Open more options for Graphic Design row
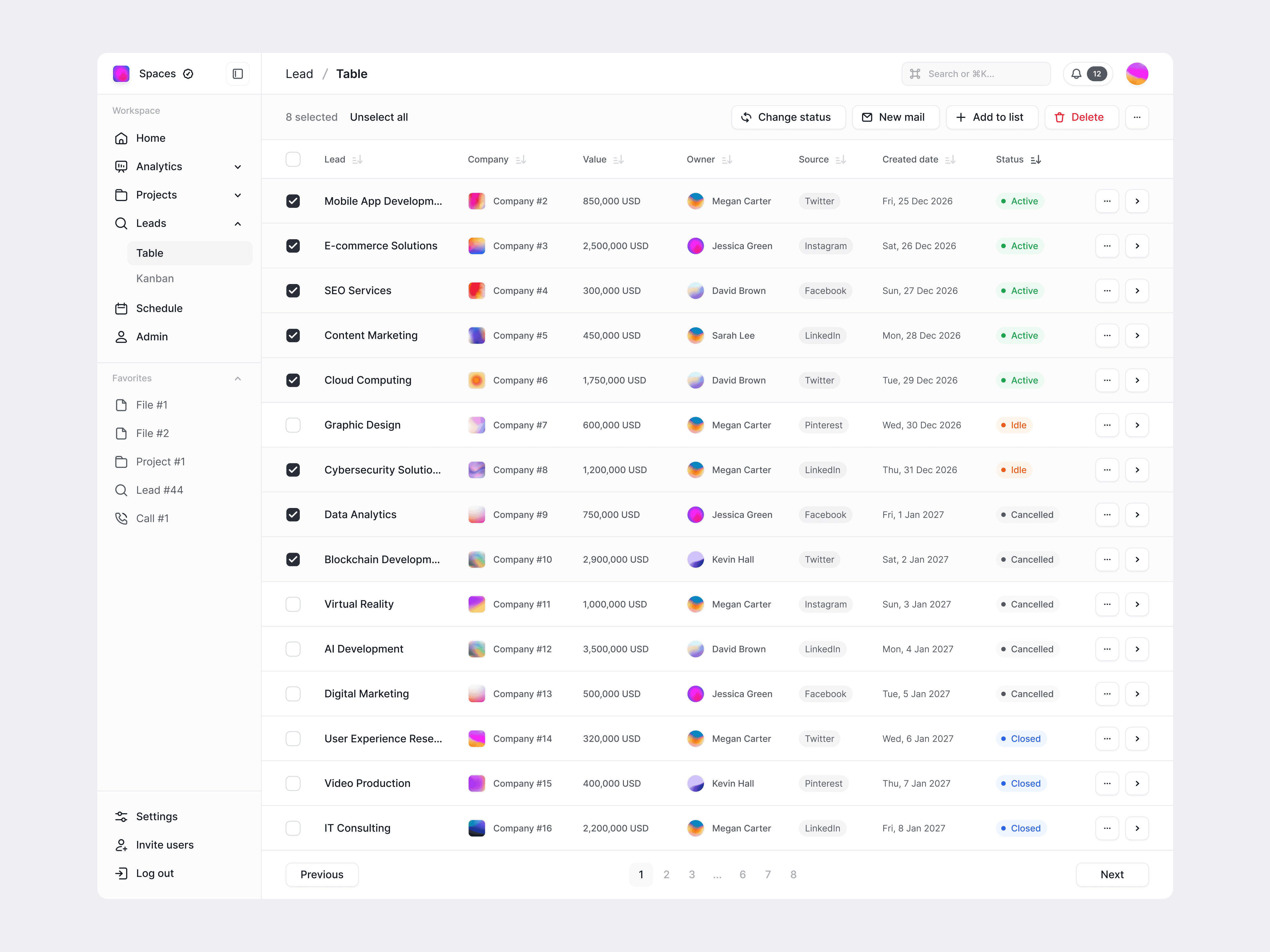The image size is (1270, 952). pyautogui.click(x=1107, y=425)
